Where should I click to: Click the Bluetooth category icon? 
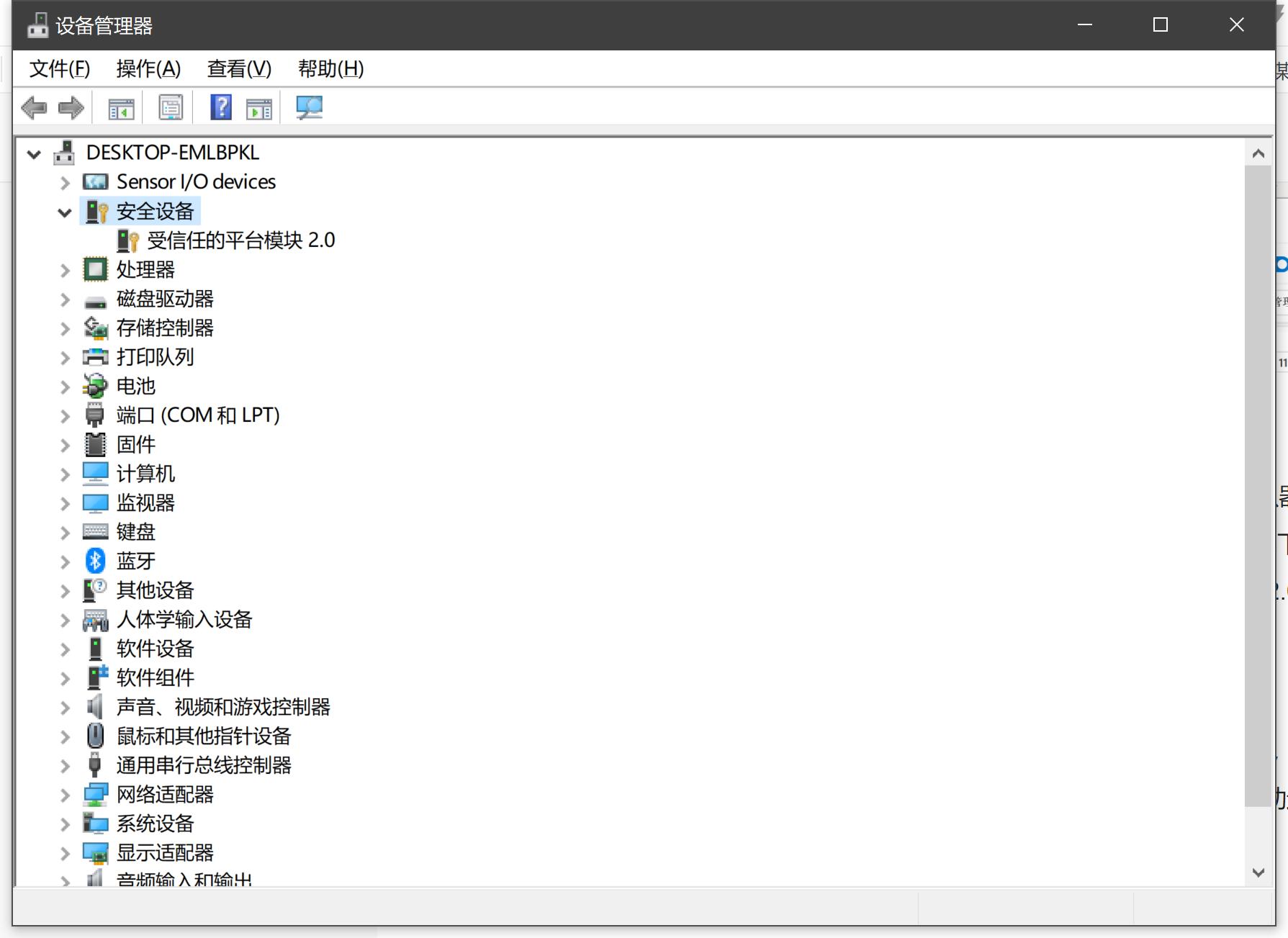[95, 561]
